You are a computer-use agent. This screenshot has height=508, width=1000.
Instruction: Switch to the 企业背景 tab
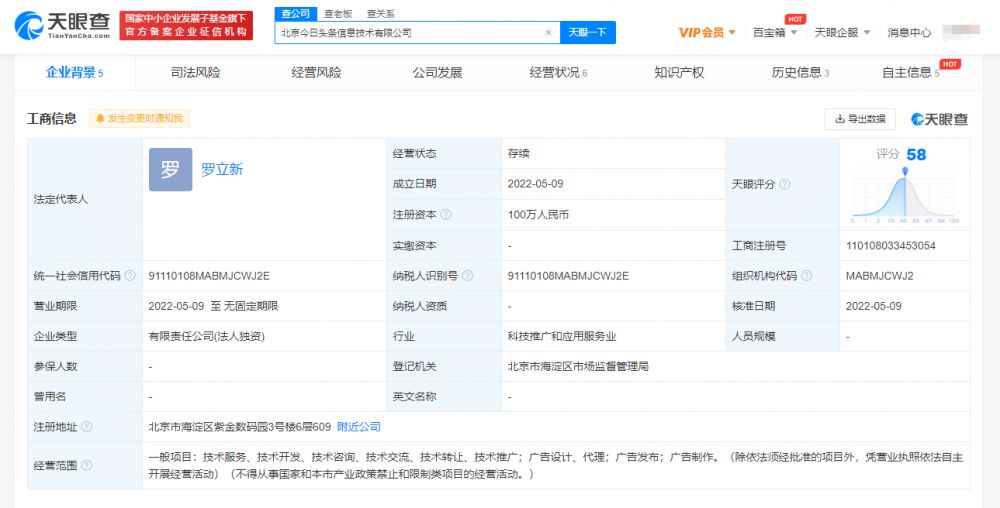[x=75, y=73]
